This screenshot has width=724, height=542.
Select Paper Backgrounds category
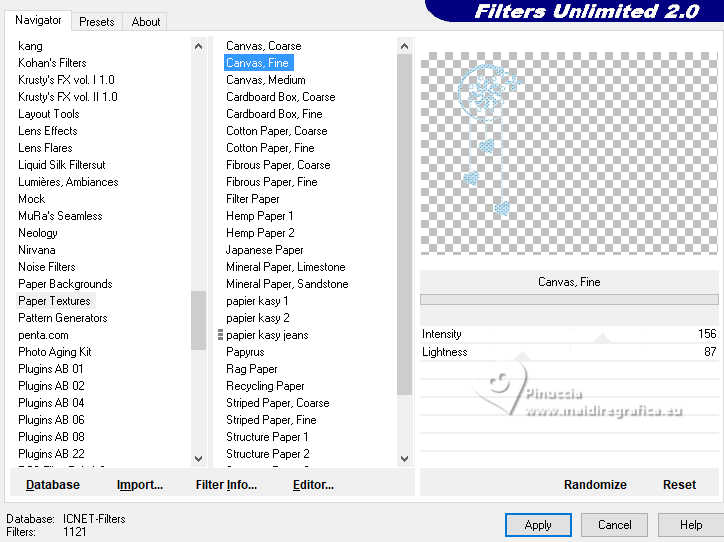pyautogui.click(x=65, y=284)
